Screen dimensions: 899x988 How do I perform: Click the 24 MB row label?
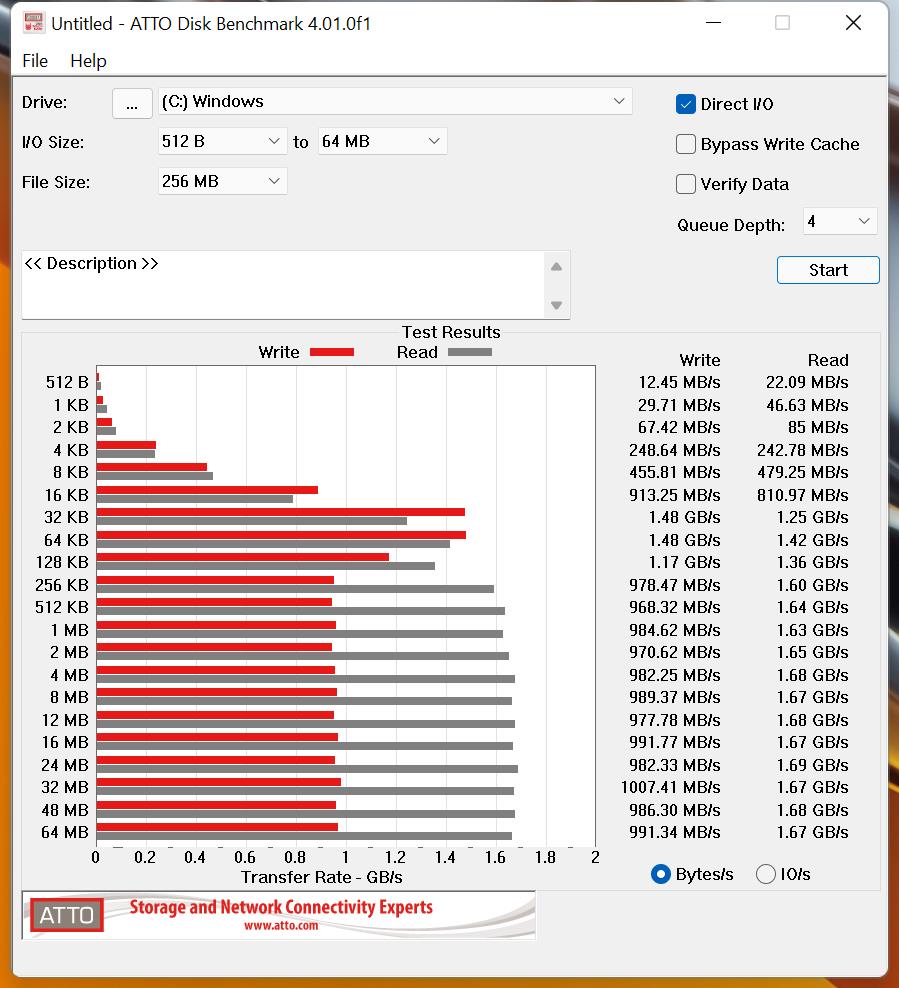coord(64,765)
